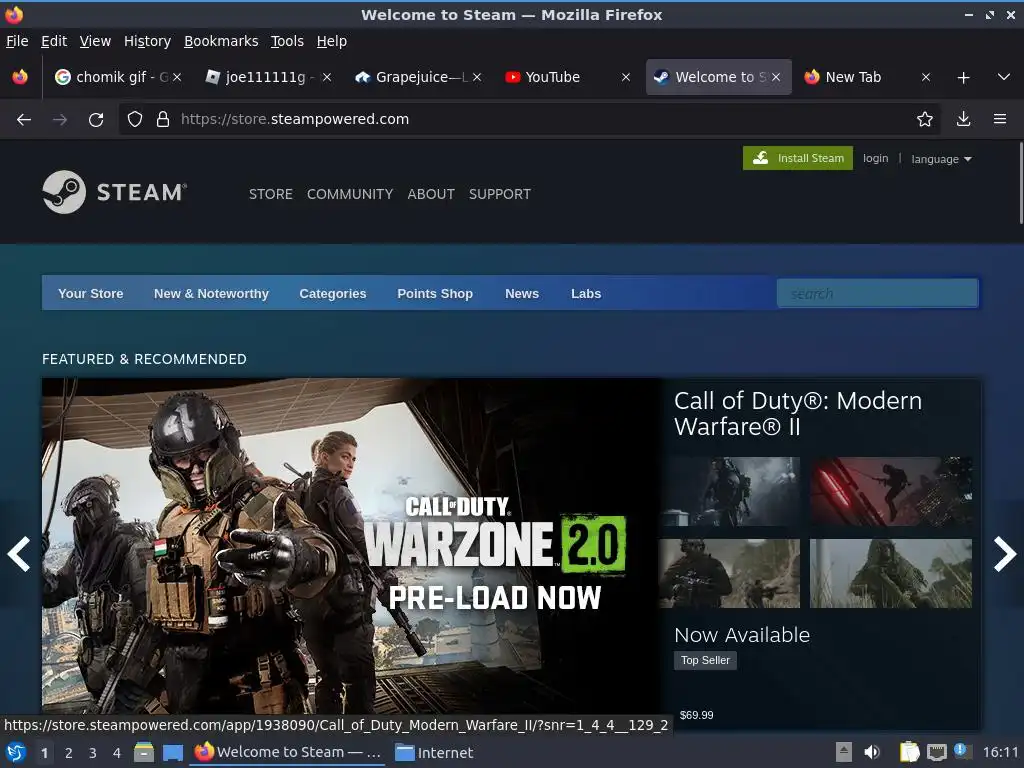Open the Firefox hamburger application menu
1024x768 pixels.
point(1000,119)
